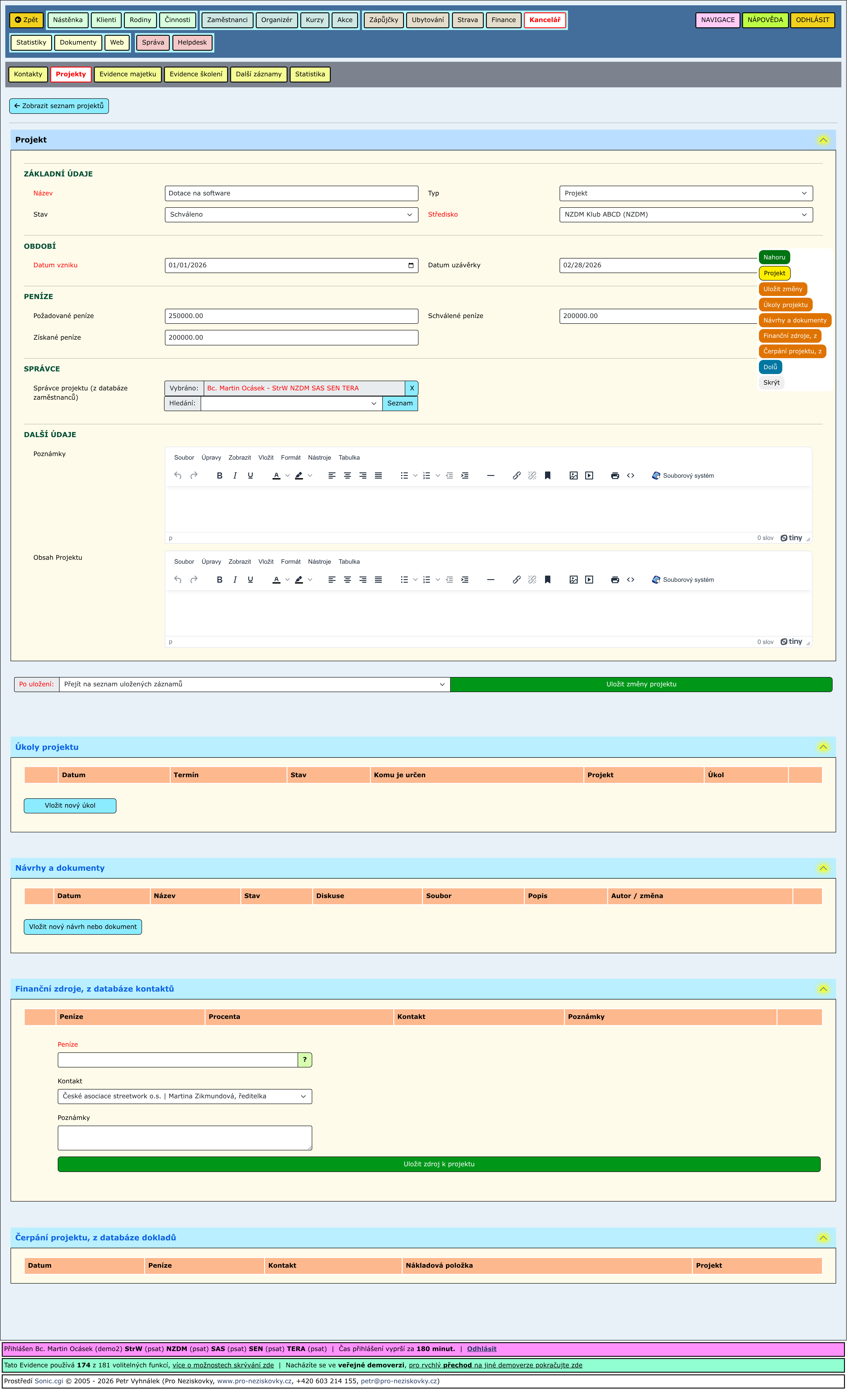The image size is (848, 1400).
Task: Remove link in Obsah Projektu editor
Action: coord(532,580)
